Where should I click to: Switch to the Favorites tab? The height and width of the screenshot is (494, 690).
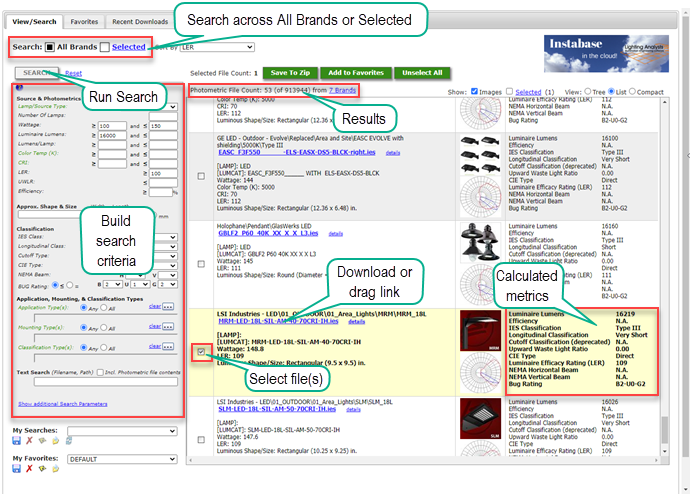click(x=84, y=22)
